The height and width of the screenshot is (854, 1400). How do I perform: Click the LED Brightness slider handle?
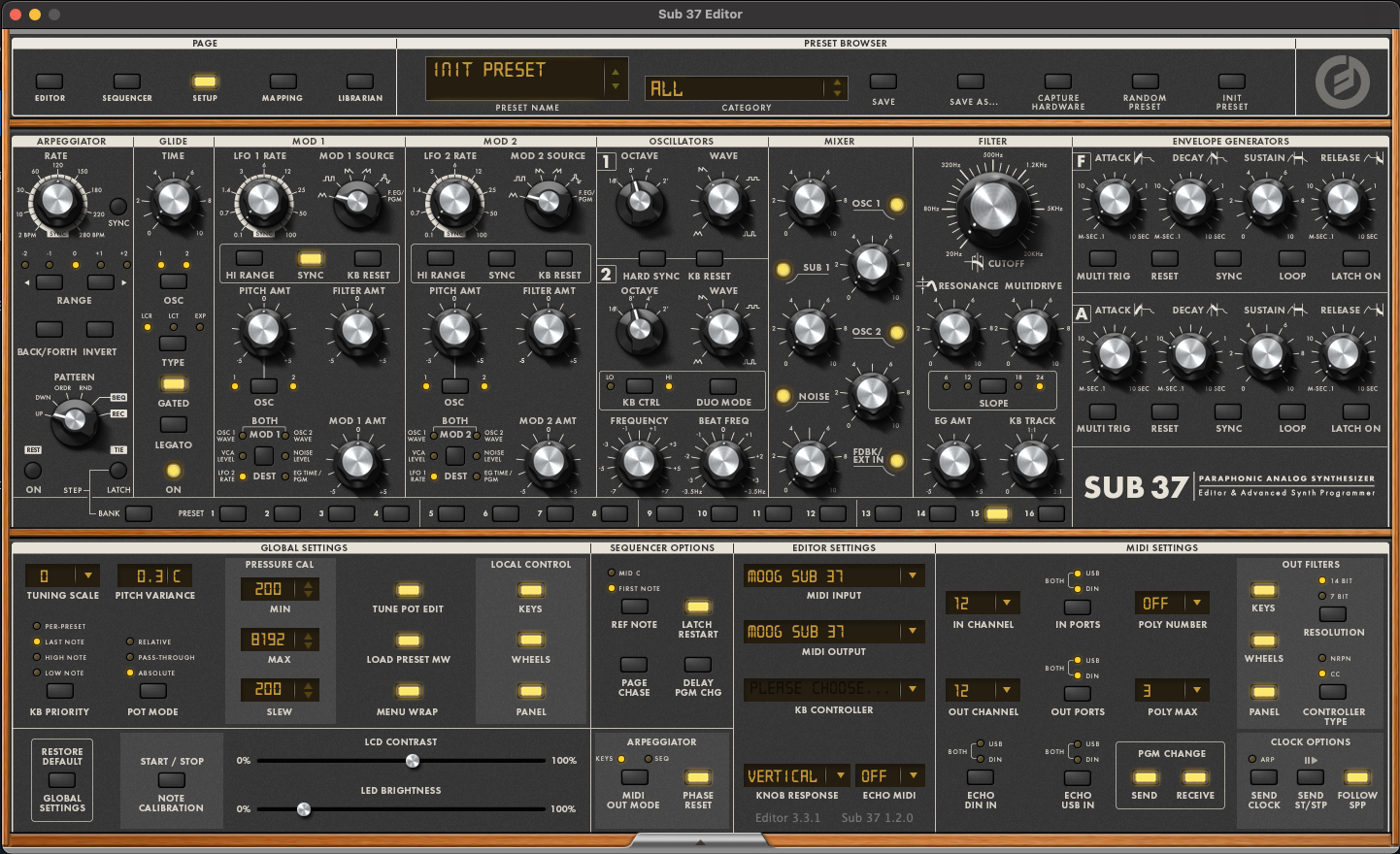(x=304, y=809)
